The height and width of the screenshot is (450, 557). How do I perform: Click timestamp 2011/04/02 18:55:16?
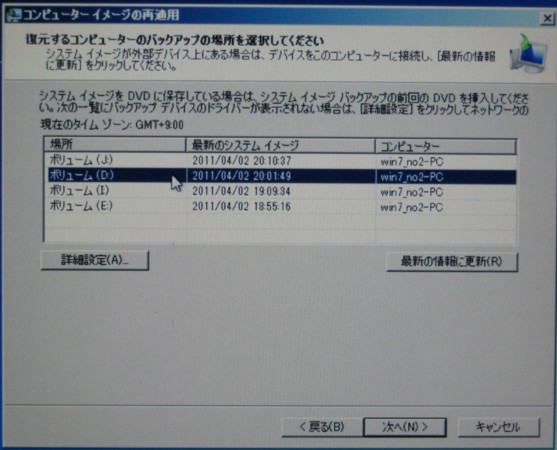point(241,206)
